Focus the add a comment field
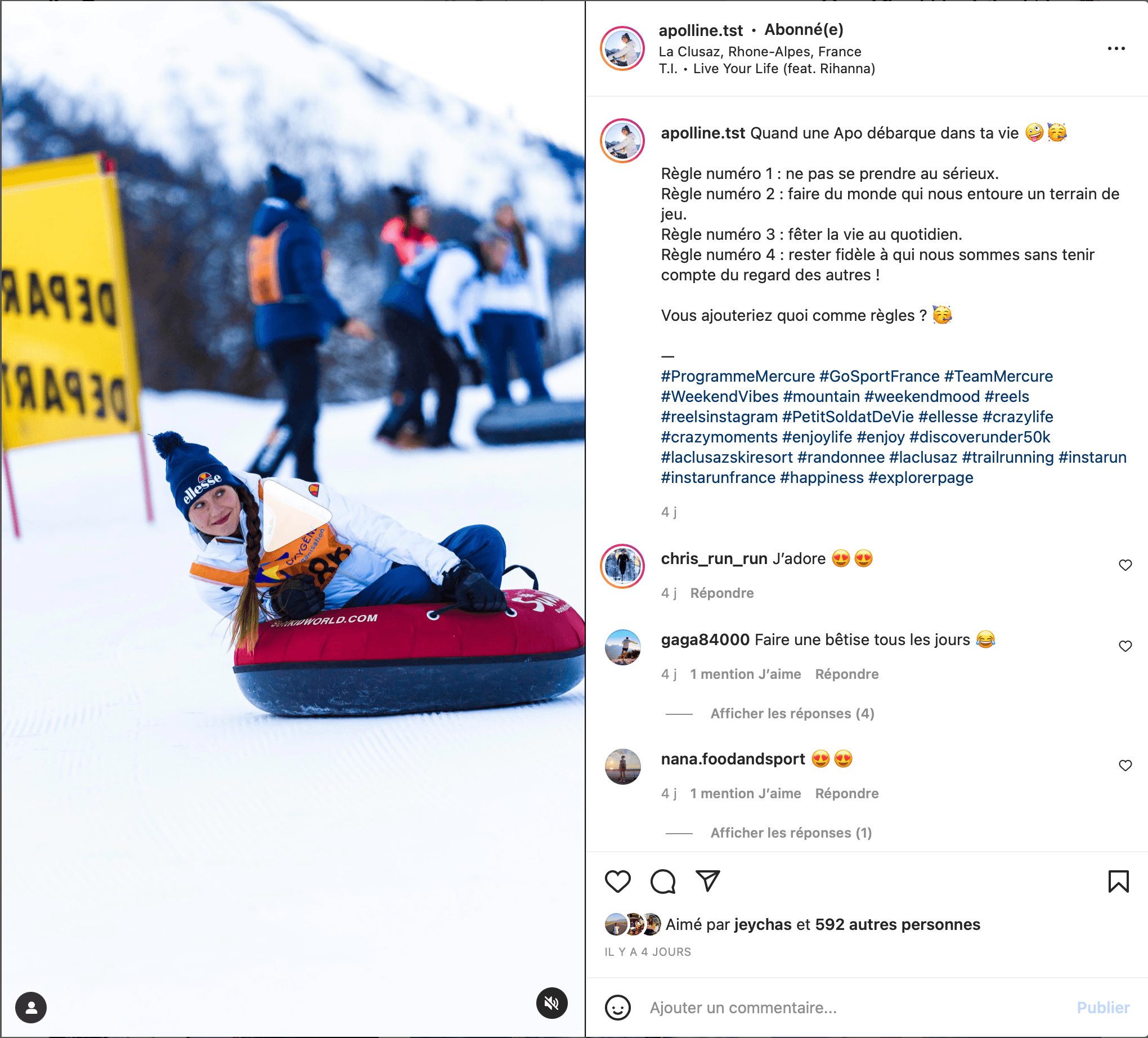Image resolution: width=1148 pixels, height=1038 pixels. tap(854, 1007)
